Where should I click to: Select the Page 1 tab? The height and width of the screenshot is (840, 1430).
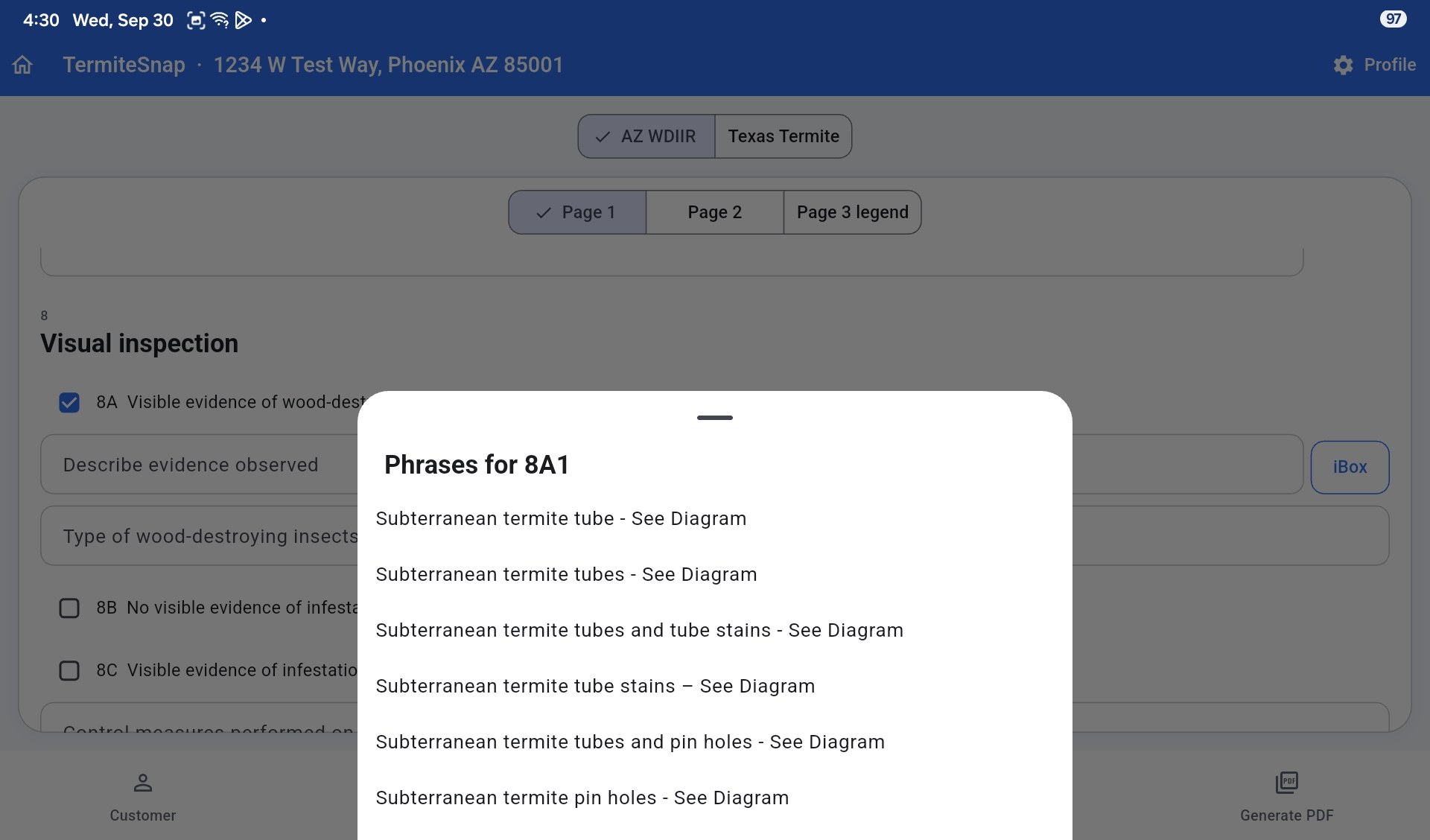[x=577, y=212]
